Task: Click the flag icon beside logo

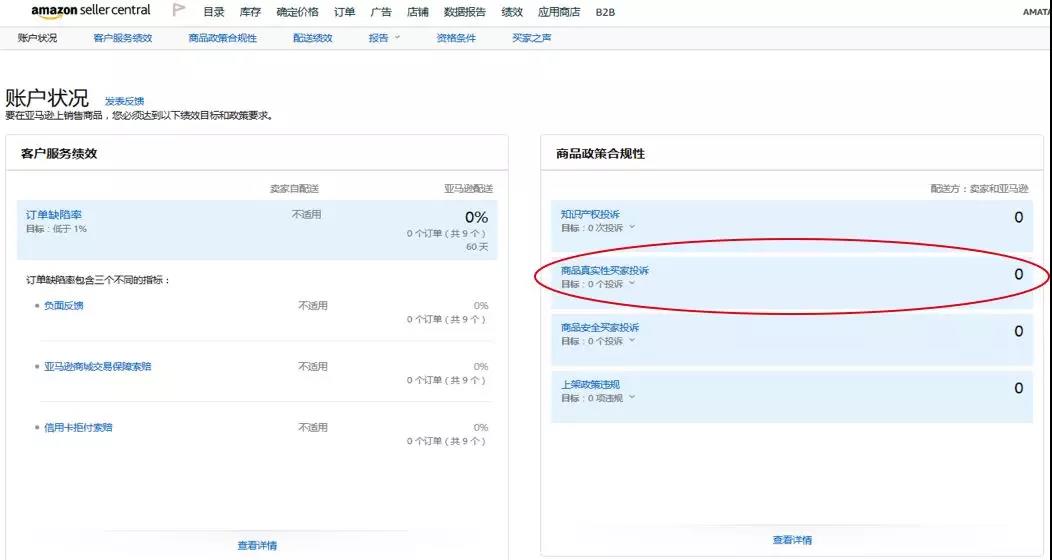Action: 178,10
